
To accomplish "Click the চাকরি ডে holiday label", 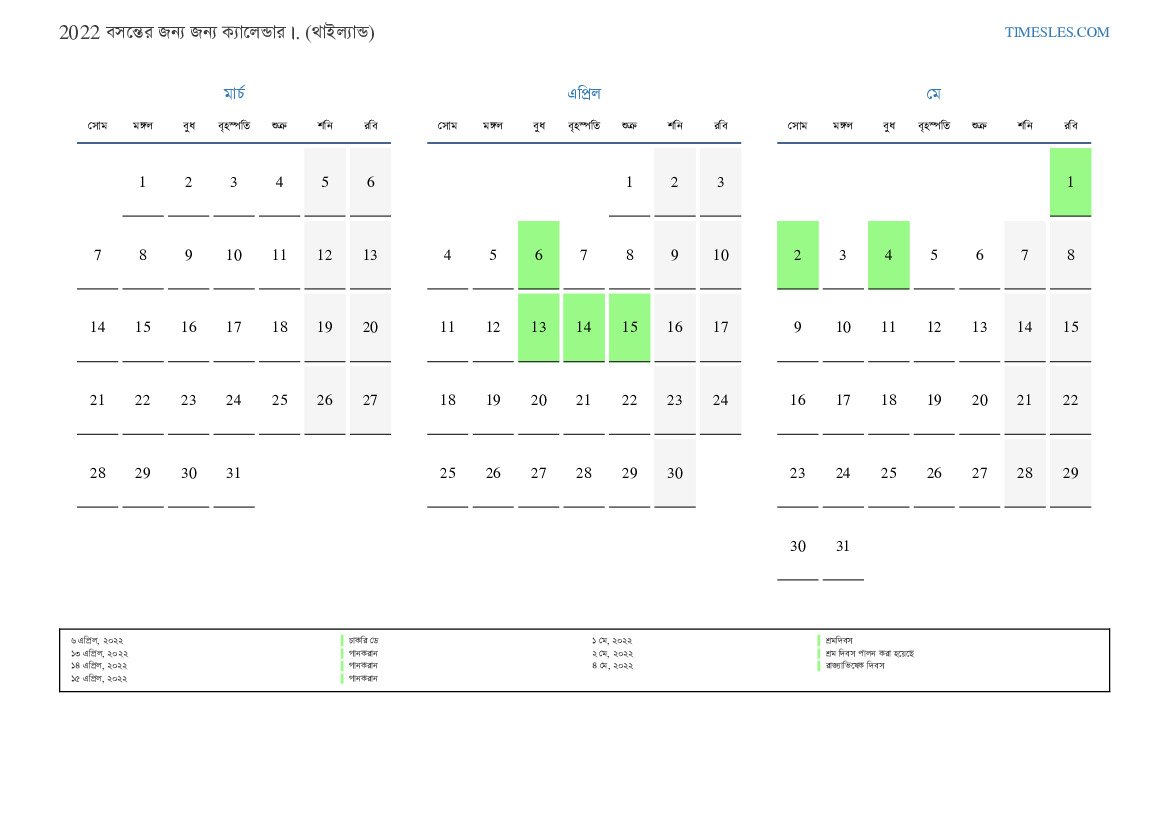I will [x=363, y=641].
